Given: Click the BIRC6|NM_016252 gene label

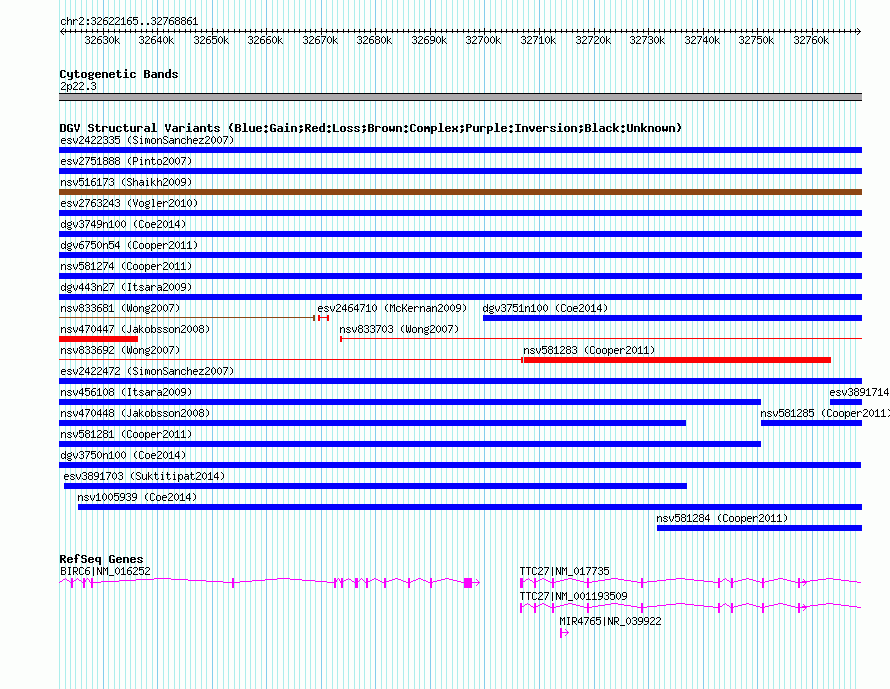Looking at the screenshot, I should 105,572.
